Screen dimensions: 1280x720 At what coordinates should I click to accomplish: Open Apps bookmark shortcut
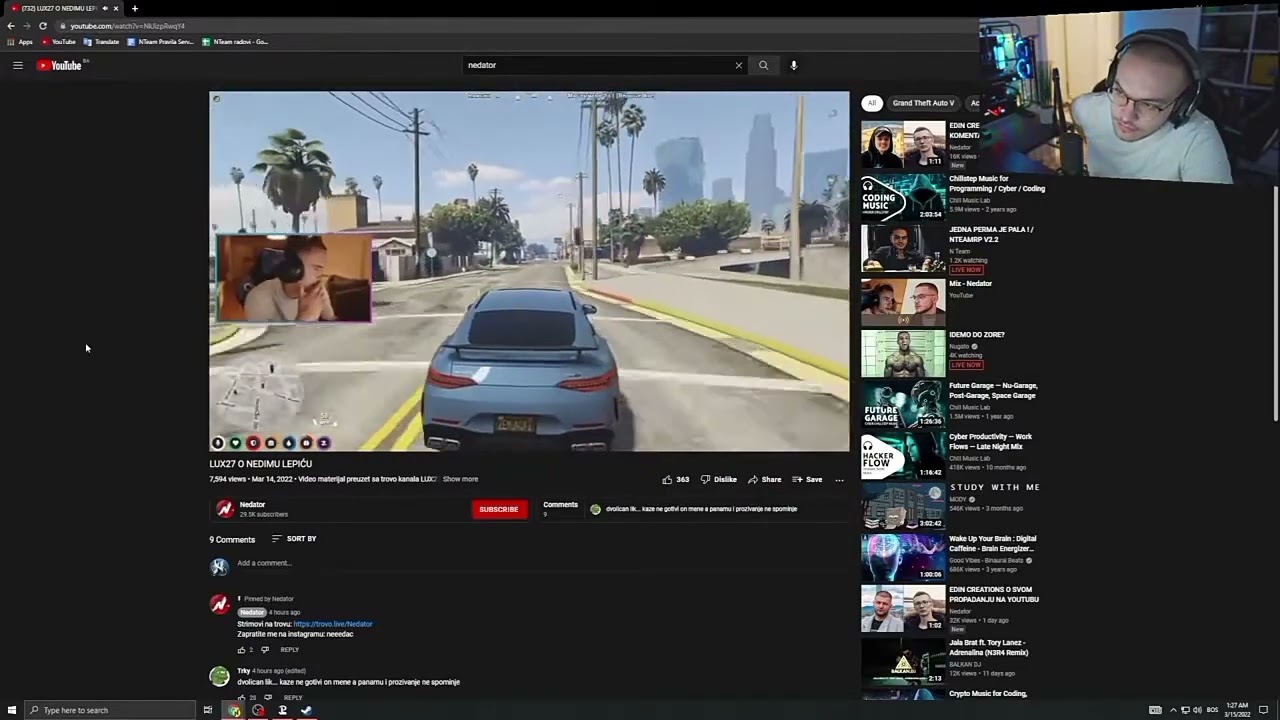tap(20, 42)
